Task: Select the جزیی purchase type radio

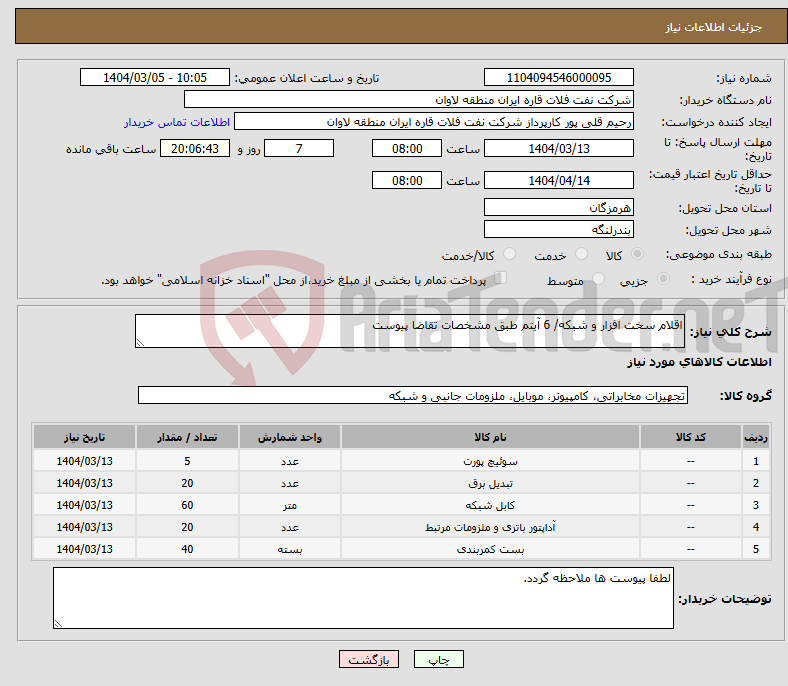Action: coord(663,278)
